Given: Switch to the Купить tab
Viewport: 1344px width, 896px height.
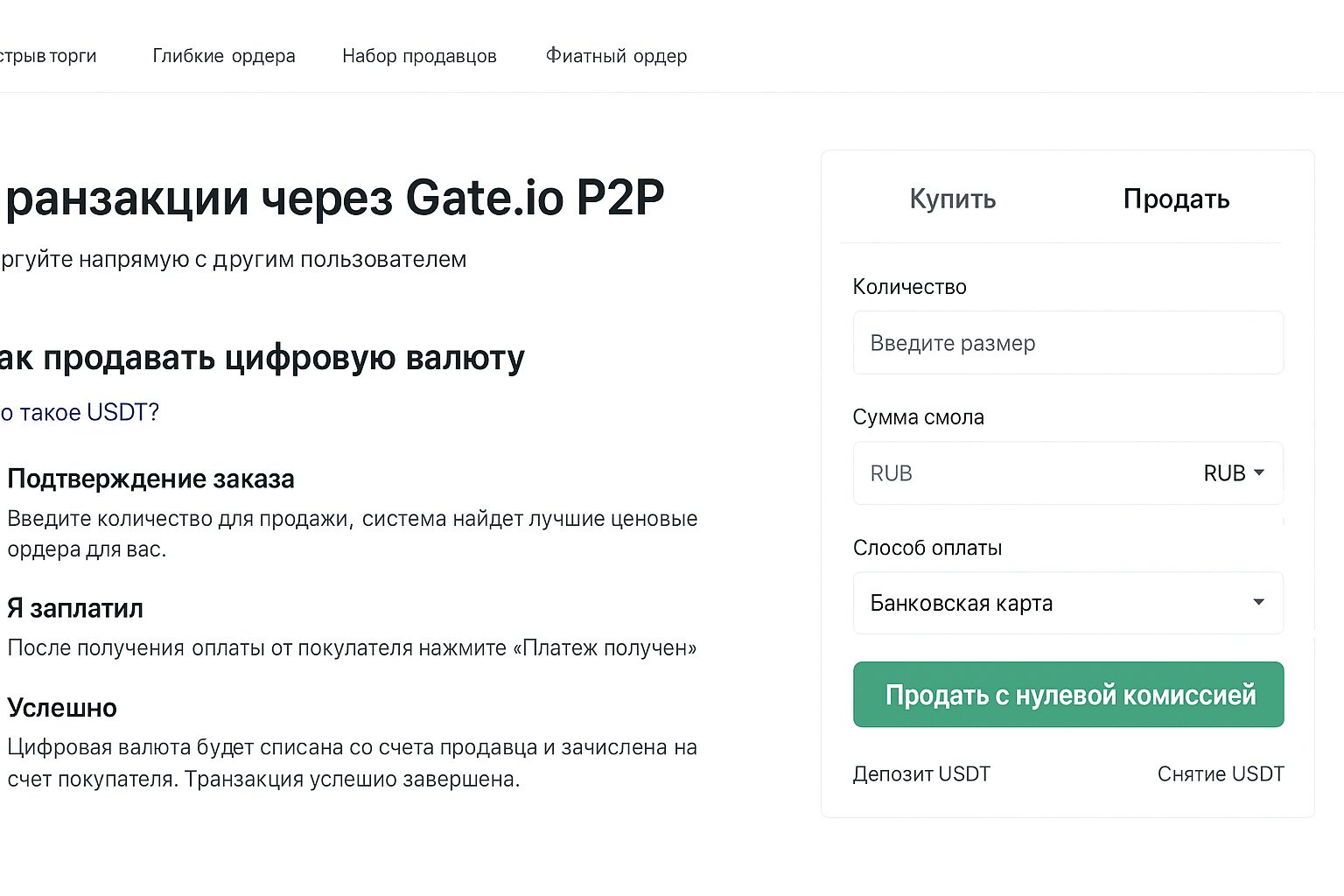Looking at the screenshot, I should 952,199.
